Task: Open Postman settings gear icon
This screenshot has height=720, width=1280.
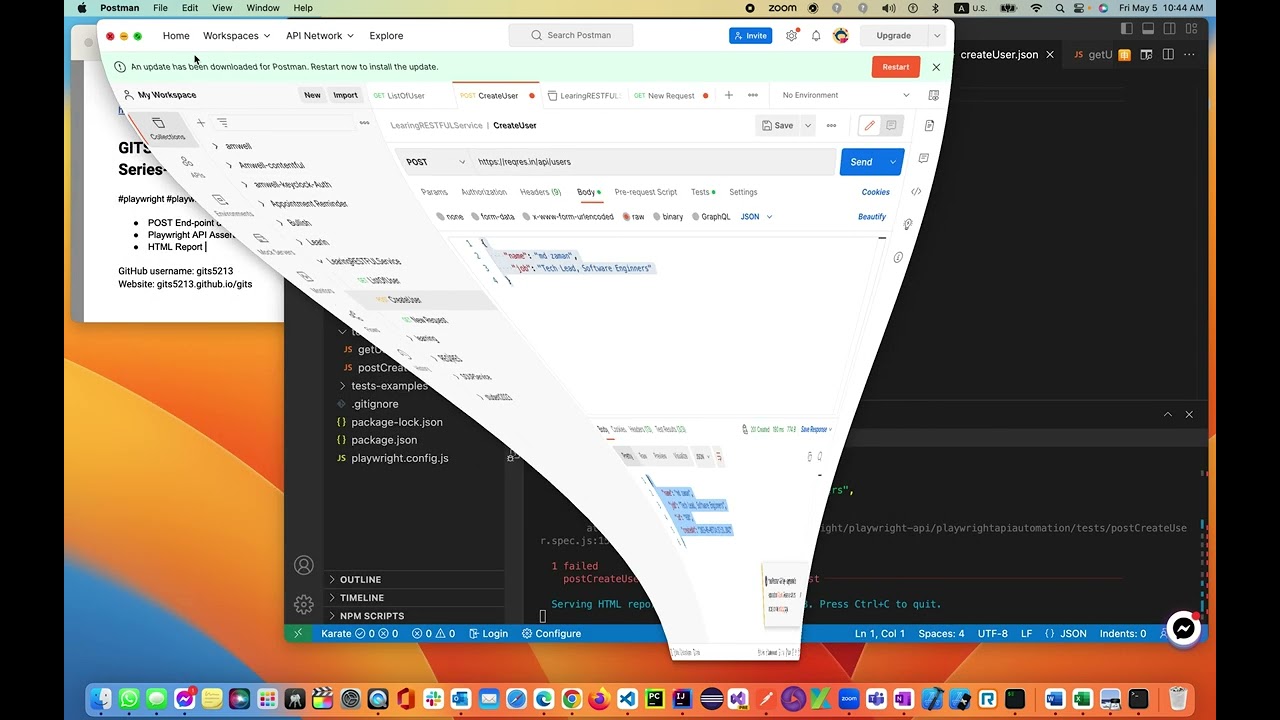Action: pos(792,36)
